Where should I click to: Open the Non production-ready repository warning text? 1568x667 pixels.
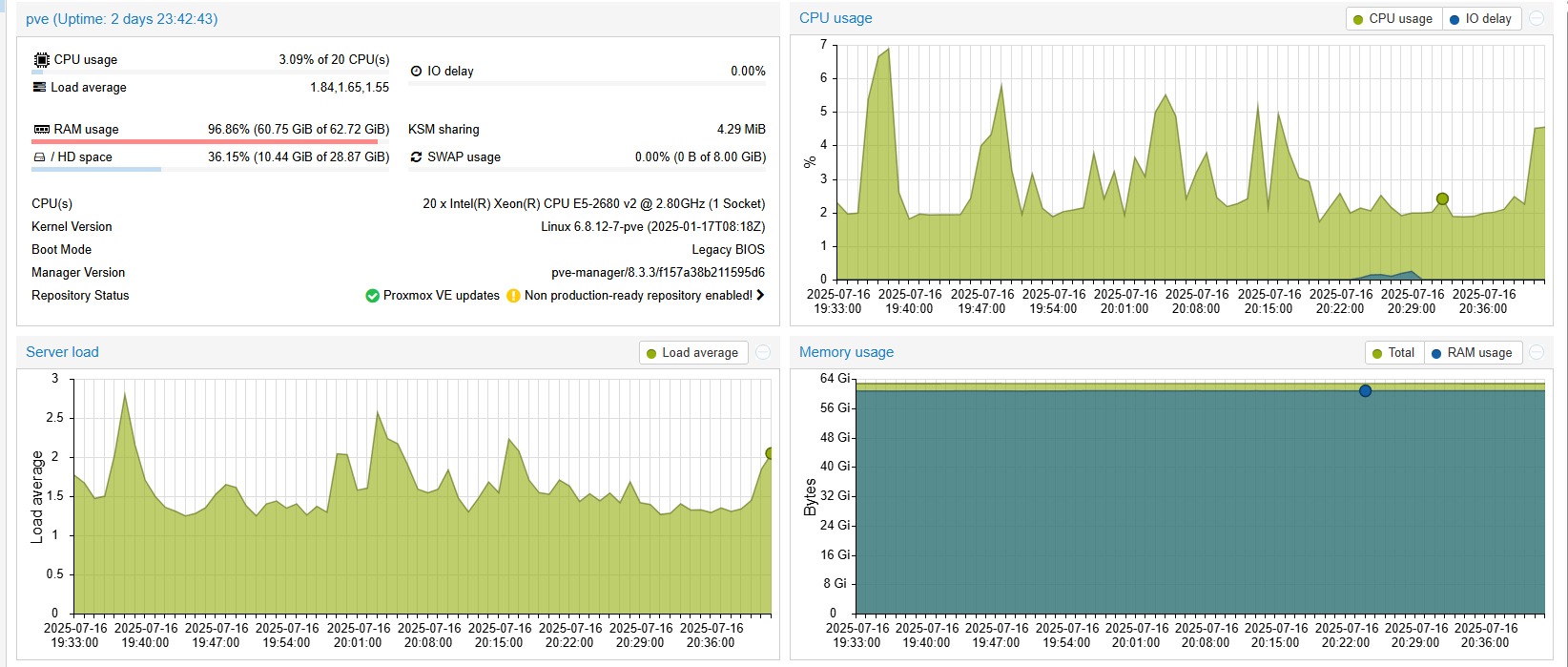[638, 296]
